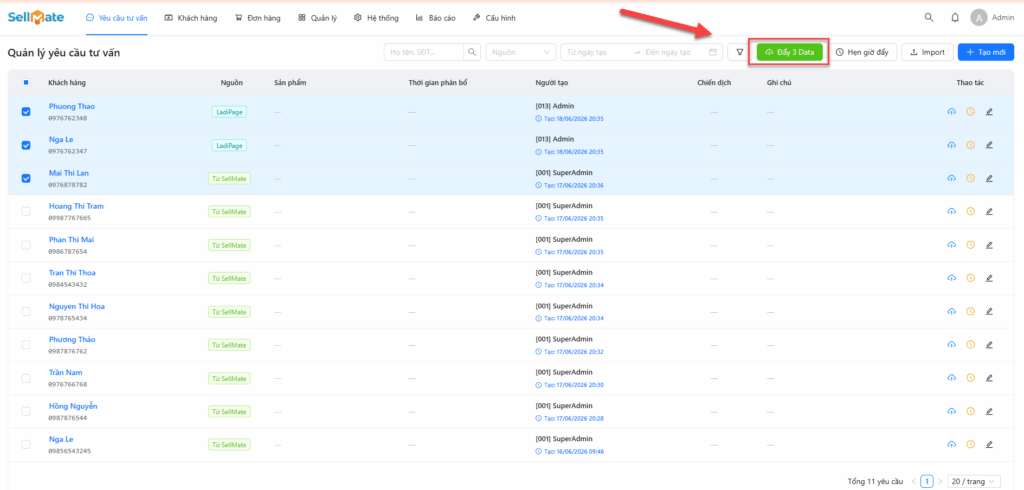Click phone number 0987876544
The height and width of the screenshot is (490, 1024).
pos(68,417)
